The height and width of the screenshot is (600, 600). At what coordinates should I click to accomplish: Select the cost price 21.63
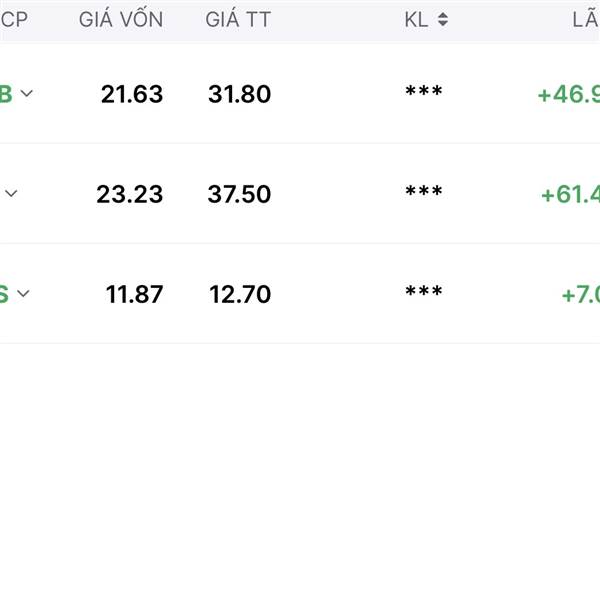point(132,94)
